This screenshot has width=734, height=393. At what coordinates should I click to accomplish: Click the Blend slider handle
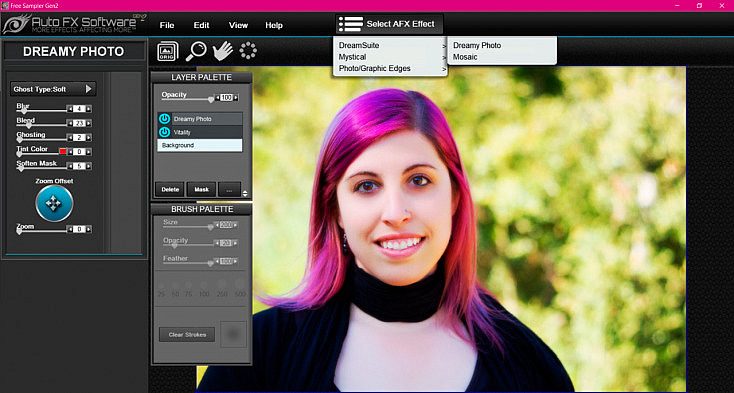point(29,125)
